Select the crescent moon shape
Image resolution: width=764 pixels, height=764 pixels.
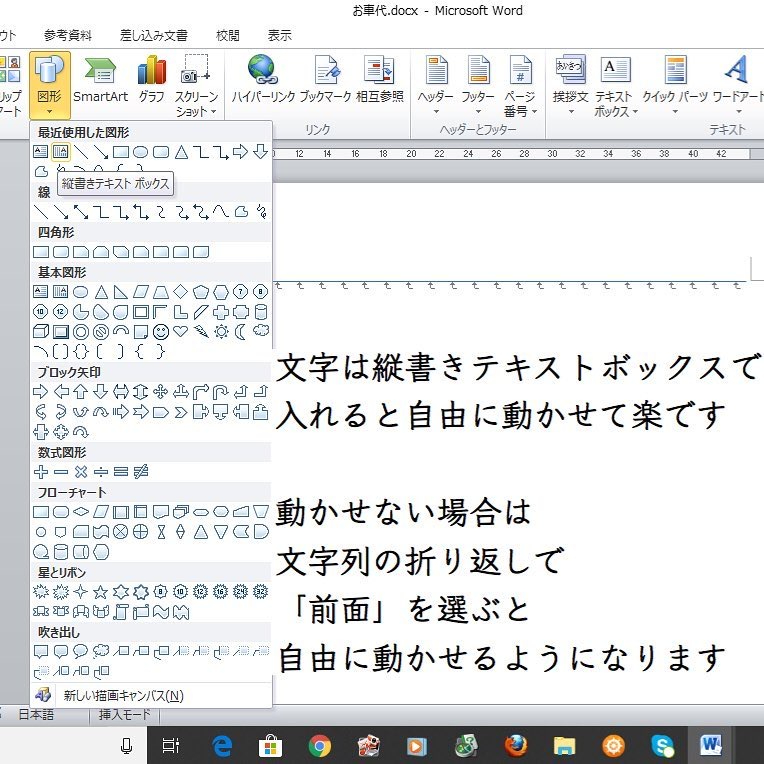[x=241, y=332]
